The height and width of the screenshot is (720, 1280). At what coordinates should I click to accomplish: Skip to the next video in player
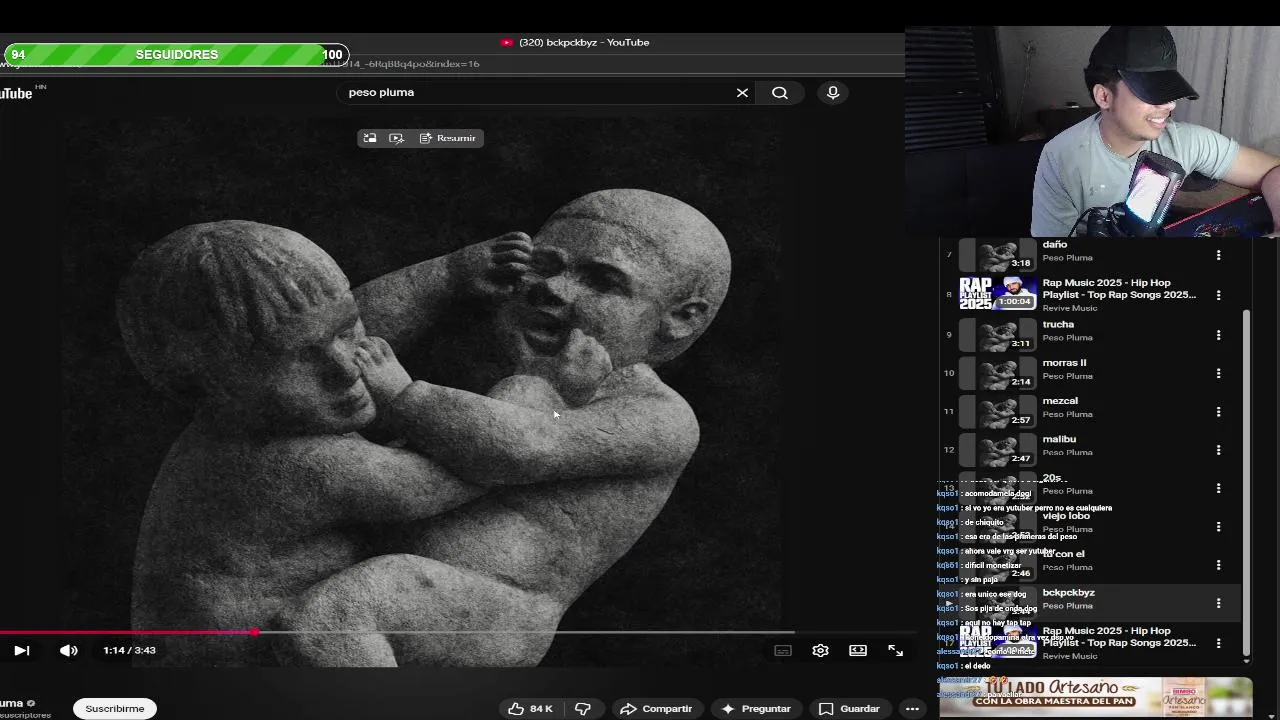coord(22,650)
